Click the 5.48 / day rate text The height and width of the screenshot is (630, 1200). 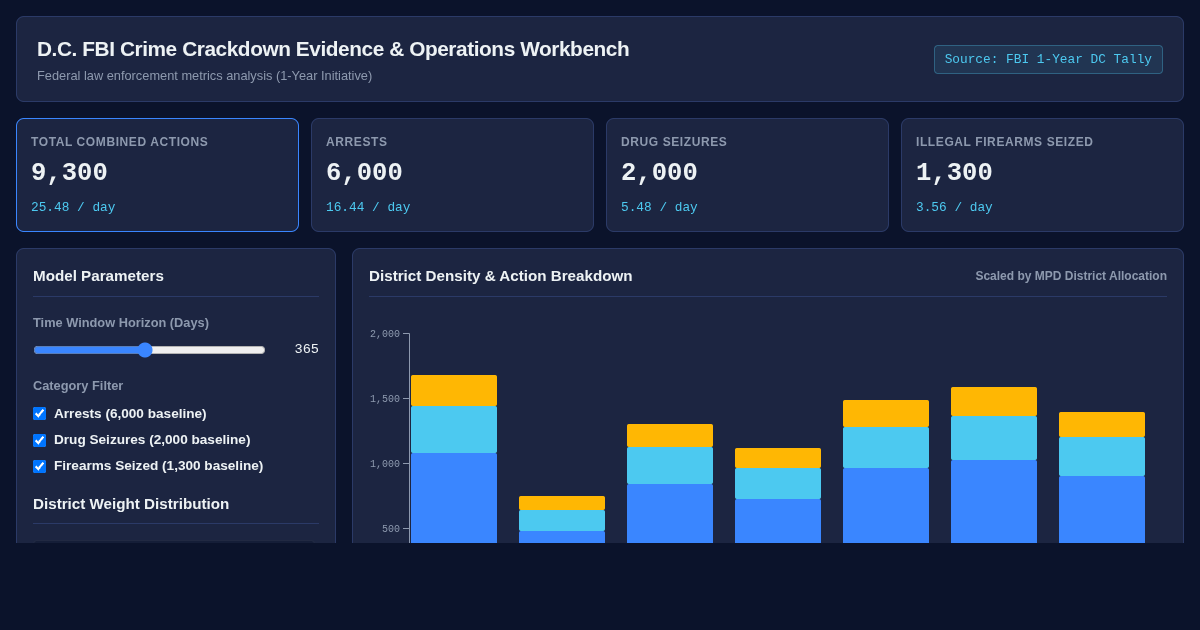(x=659, y=208)
